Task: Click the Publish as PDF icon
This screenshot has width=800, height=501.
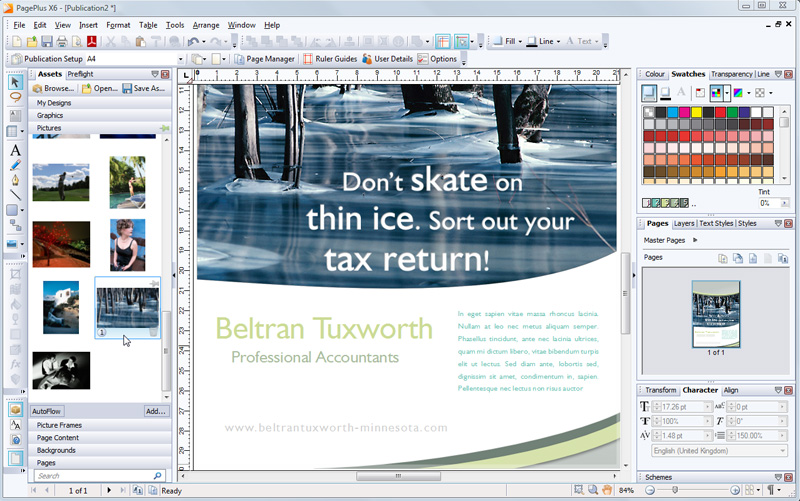Action: tap(92, 42)
